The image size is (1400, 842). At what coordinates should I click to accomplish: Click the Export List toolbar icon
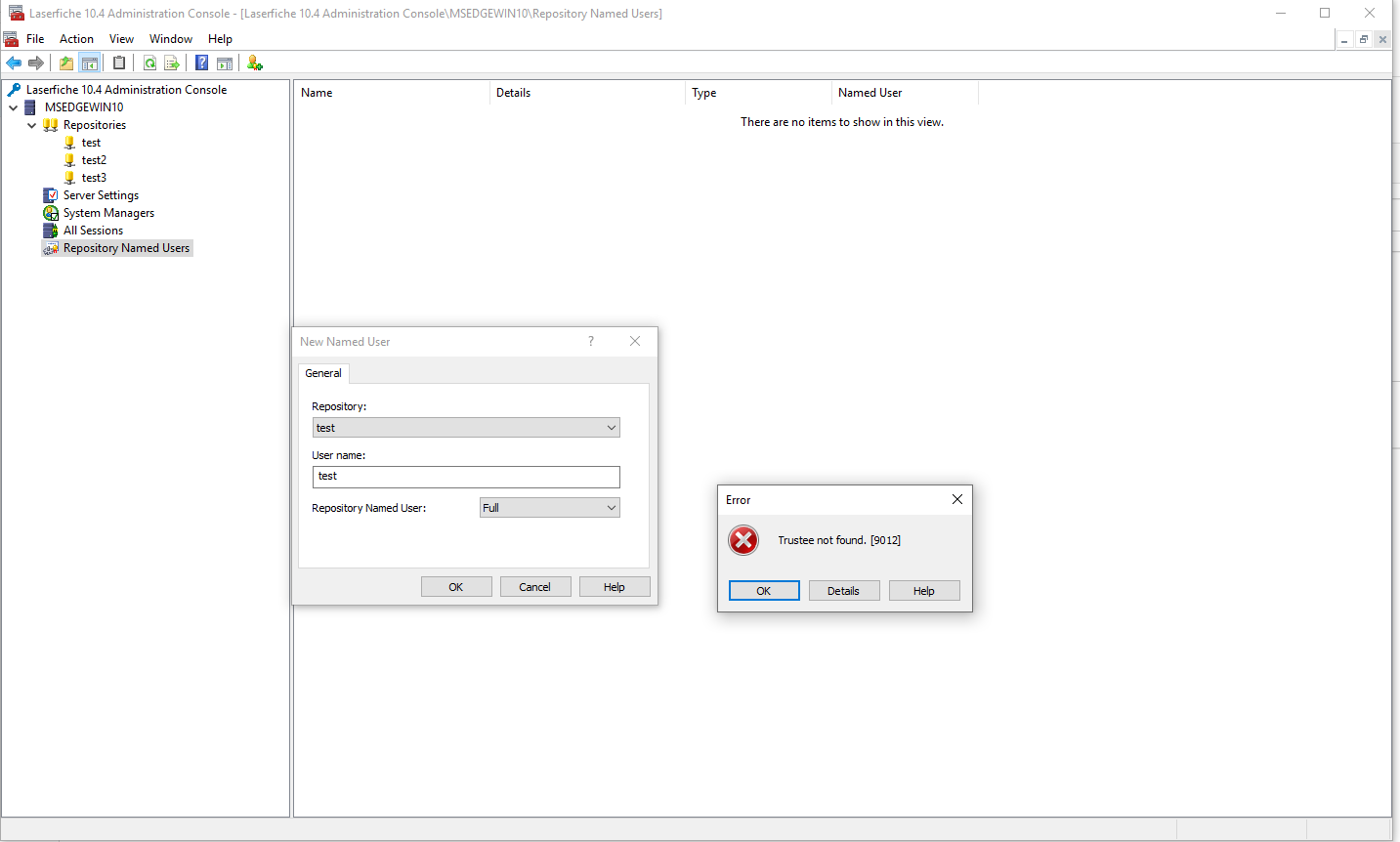[172, 63]
